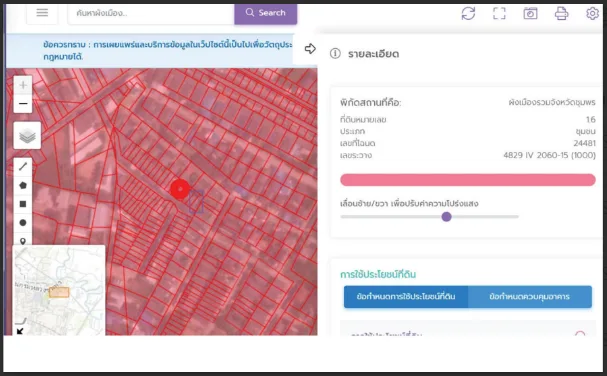
Task: Zoom in the map with plus button
Action: click(x=23, y=85)
